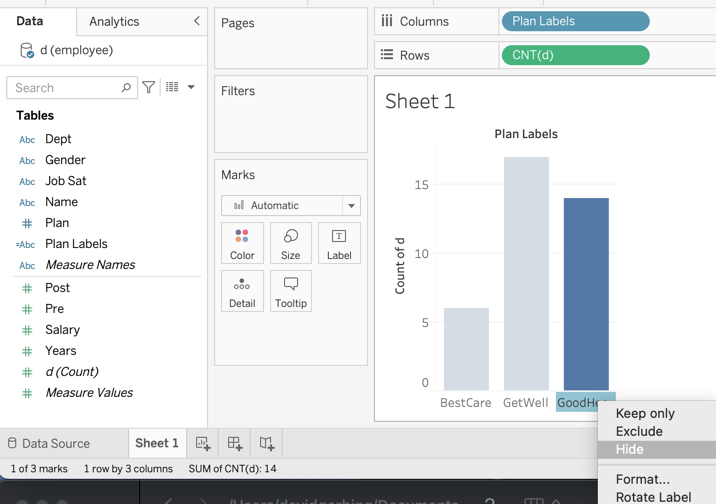Click the CNT(d) pill in Rows
Screen dimensions: 716x504
575,55
